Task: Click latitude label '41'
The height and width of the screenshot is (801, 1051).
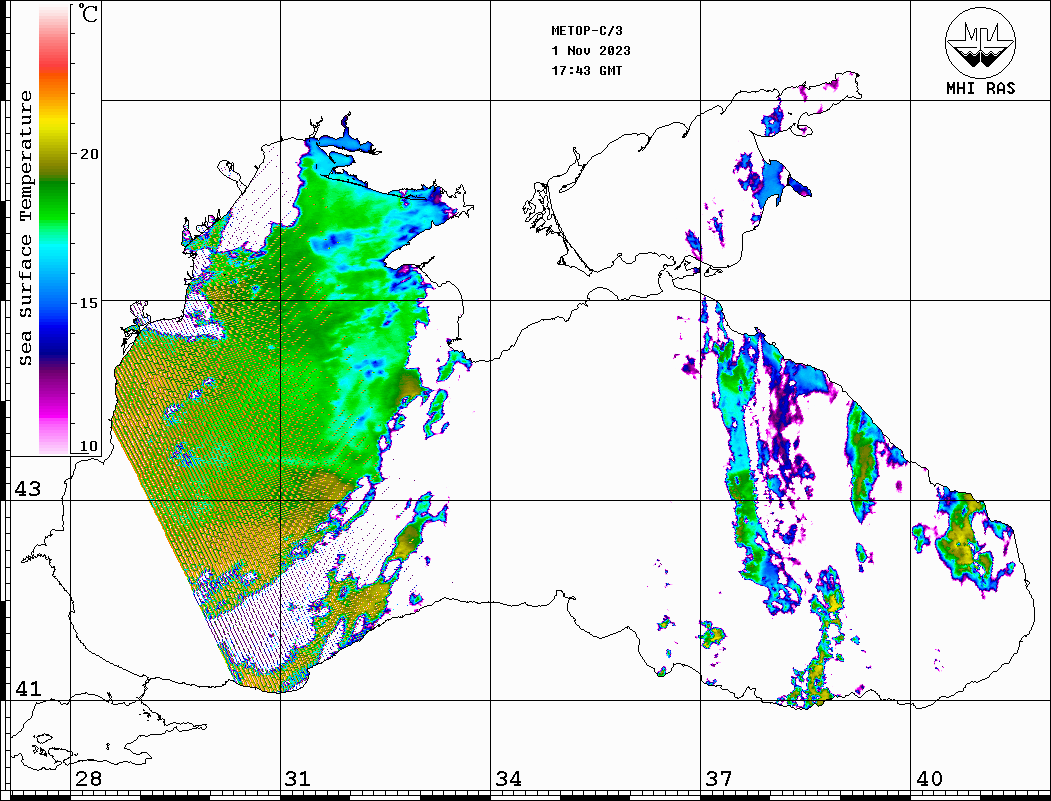Action: coord(28,689)
